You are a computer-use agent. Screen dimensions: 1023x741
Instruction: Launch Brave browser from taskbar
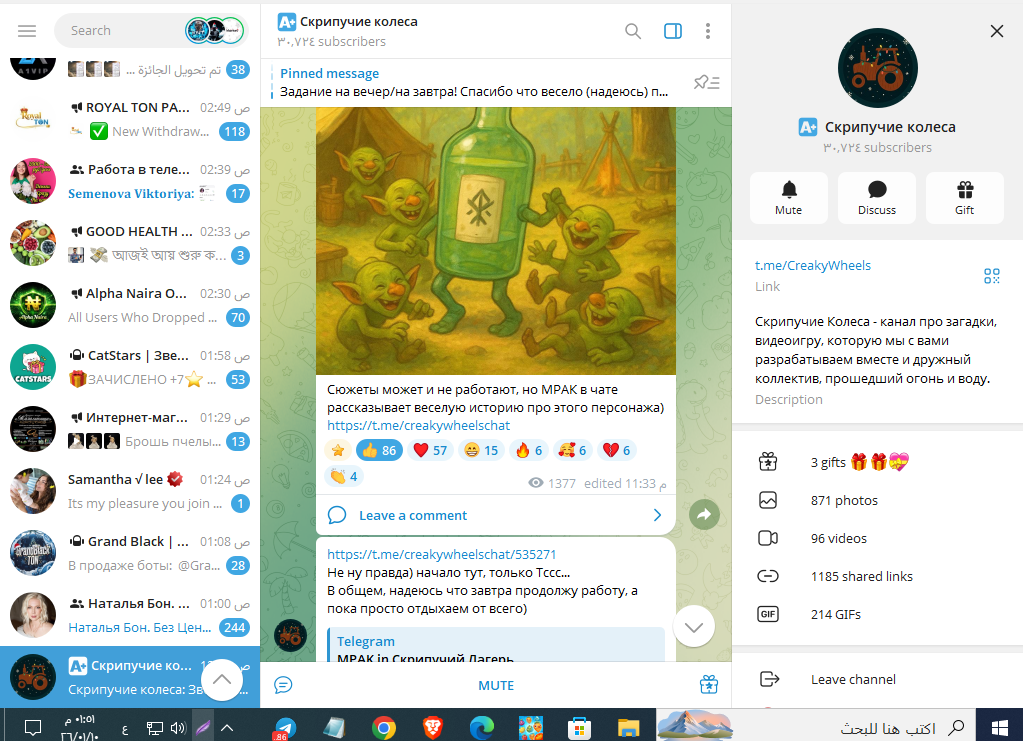[x=433, y=727]
